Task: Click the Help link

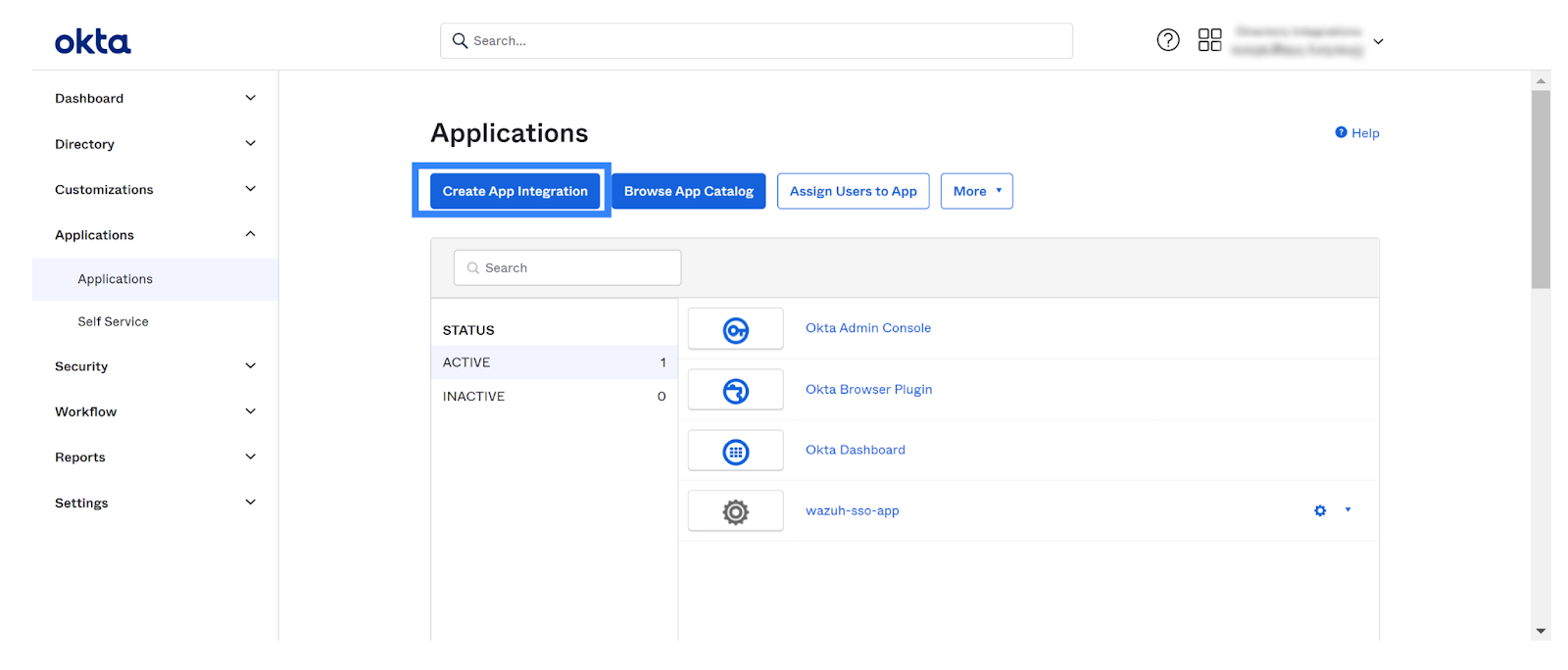Action: click(1365, 133)
